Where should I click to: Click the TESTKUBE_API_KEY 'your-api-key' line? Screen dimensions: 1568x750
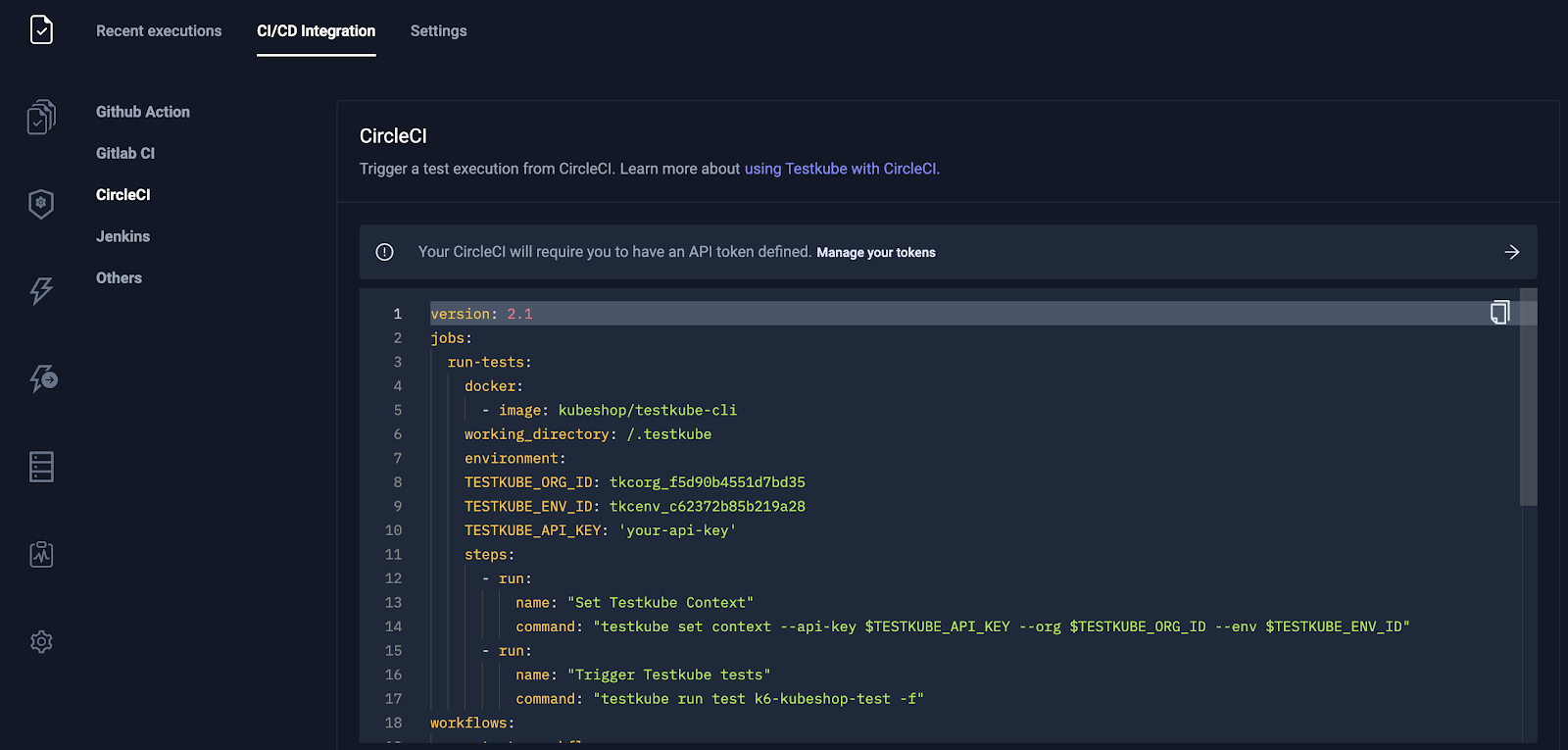tap(601, 530)
